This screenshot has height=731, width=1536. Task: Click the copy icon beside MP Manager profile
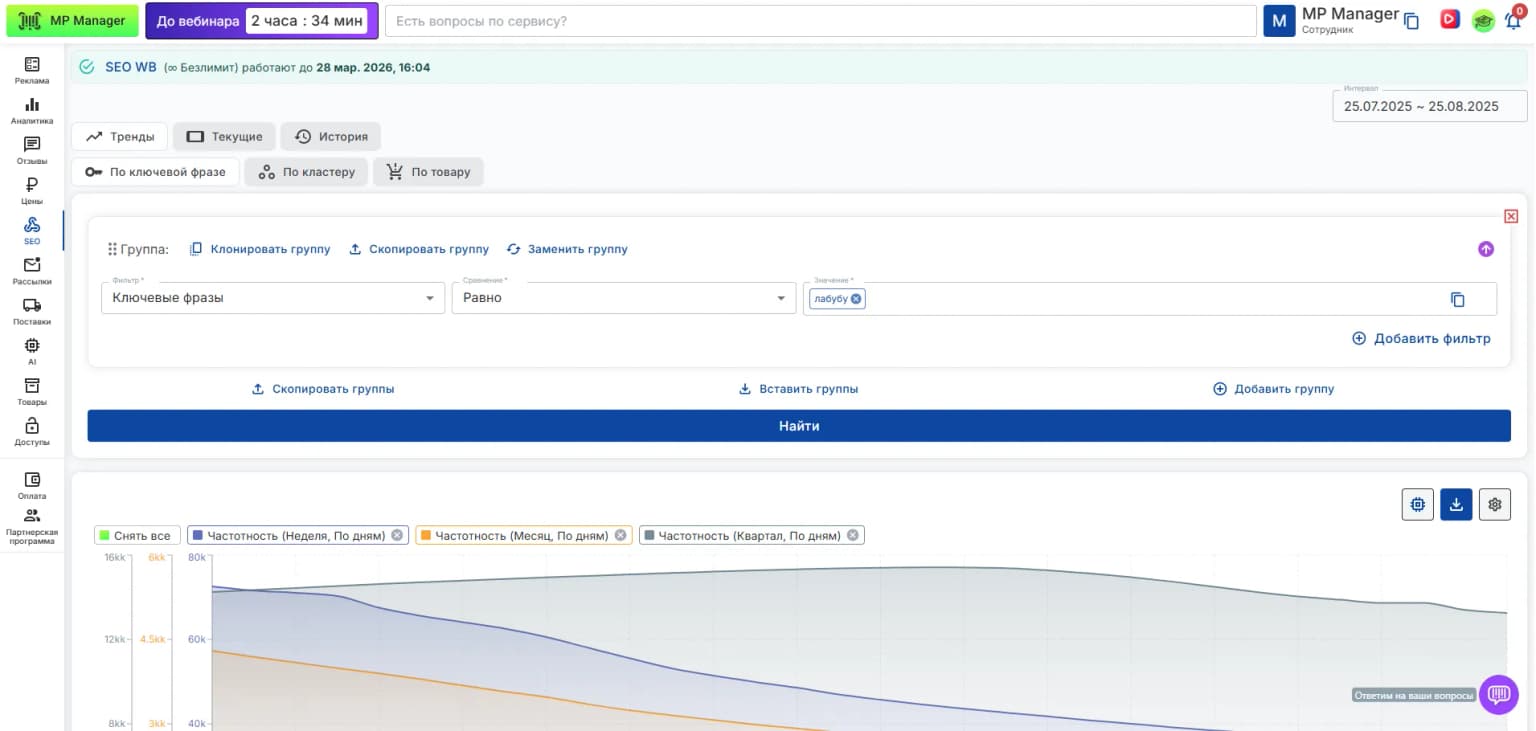(x=1411, y=20)
